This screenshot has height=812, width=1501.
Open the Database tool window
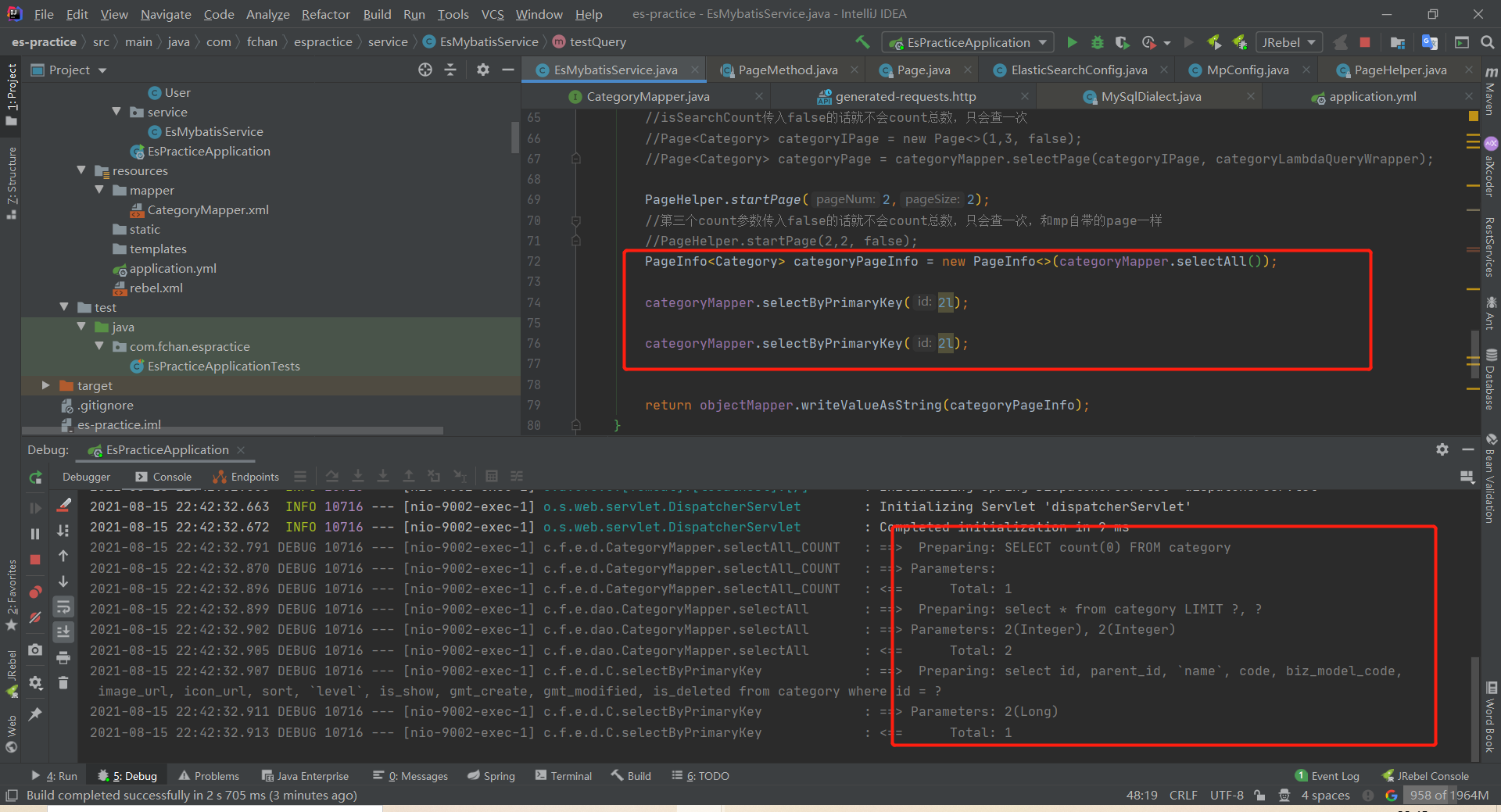(1491, 378)
